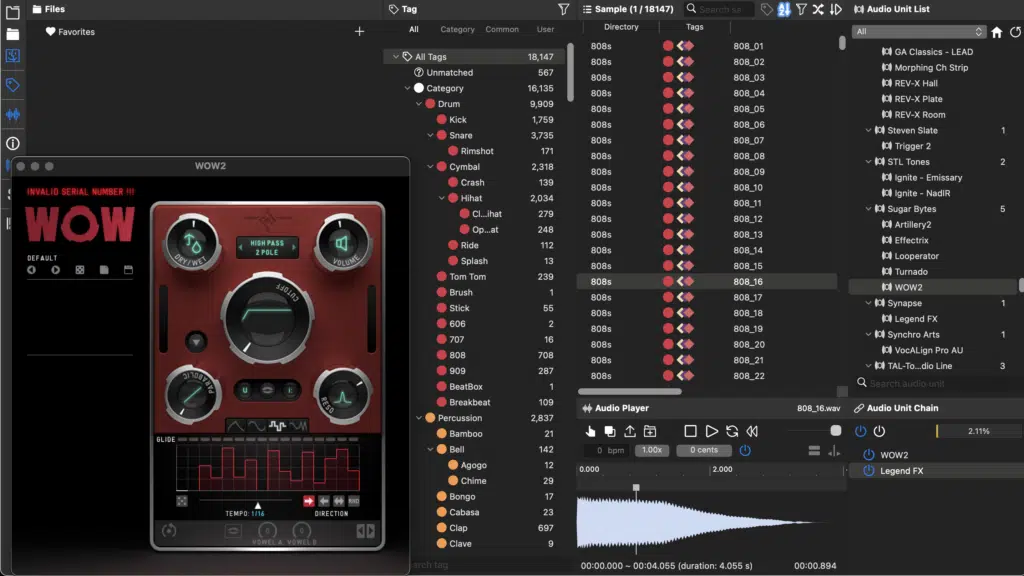1024x576 pixels.
Task: Set WOW2 direction to forward arrow
Action: point(308,501)
